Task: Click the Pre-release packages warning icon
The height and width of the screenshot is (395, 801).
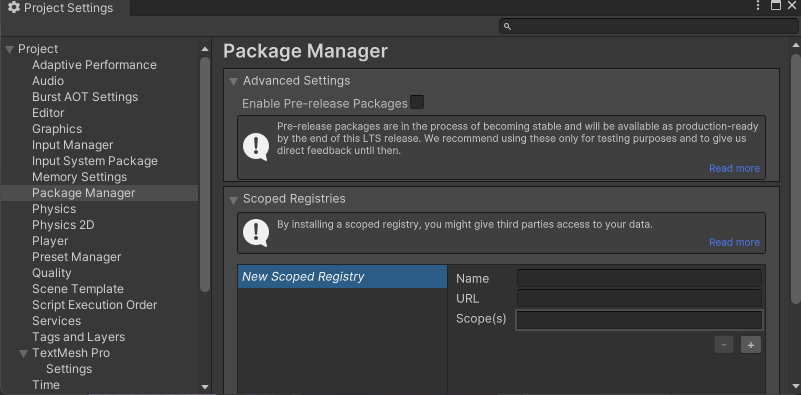Action: pos(255,147)
